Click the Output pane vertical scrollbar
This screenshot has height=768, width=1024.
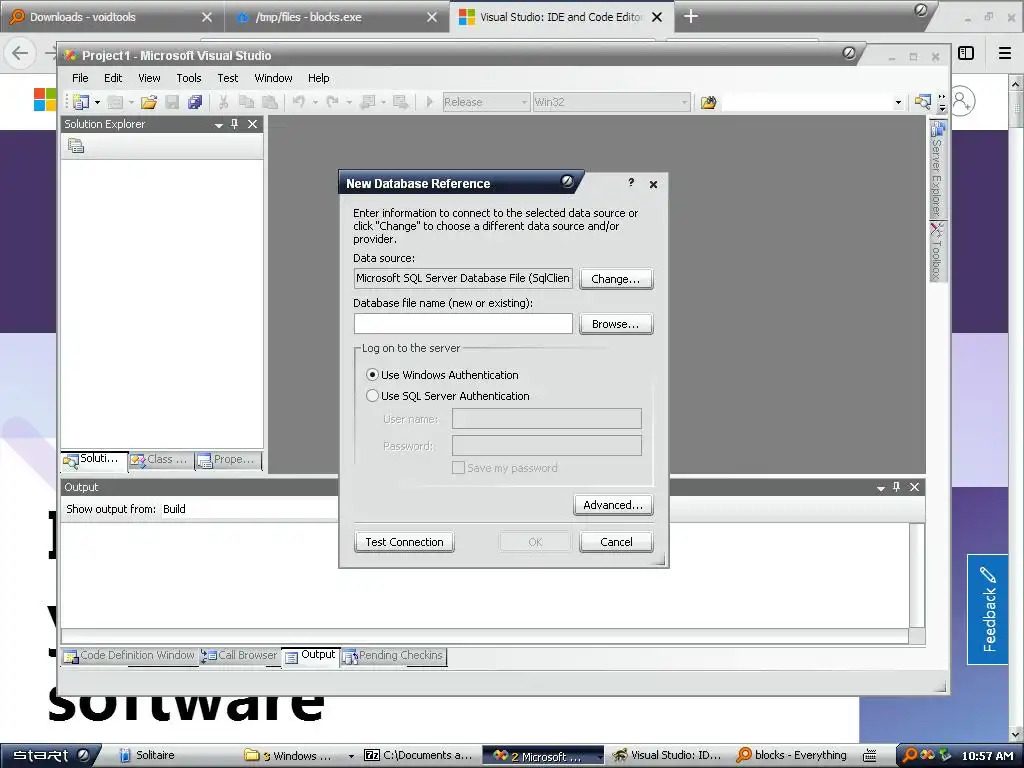pos(917,575)
